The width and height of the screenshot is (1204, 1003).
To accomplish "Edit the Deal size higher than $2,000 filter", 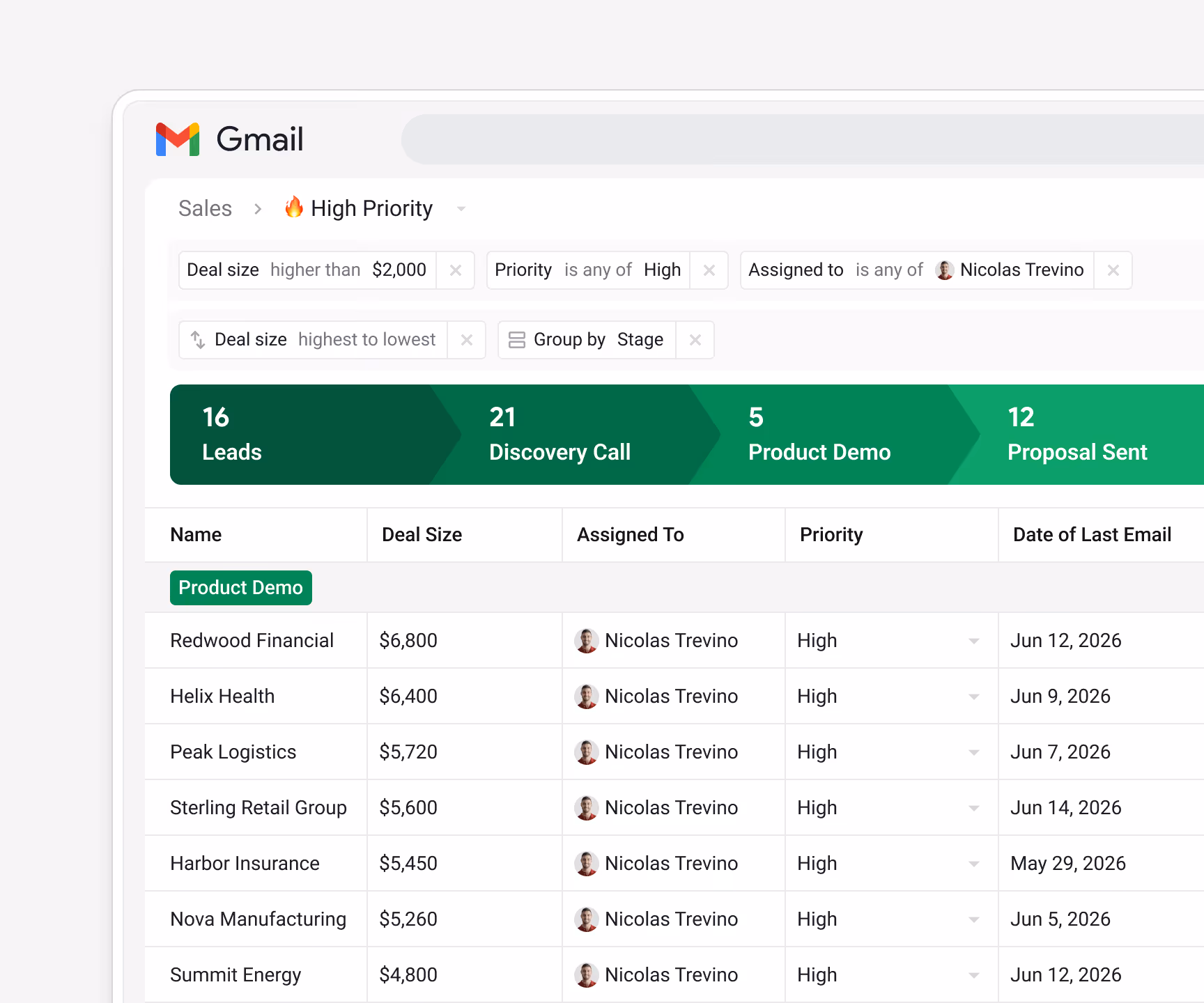I will pyautogui.click(x=307, y=270).
